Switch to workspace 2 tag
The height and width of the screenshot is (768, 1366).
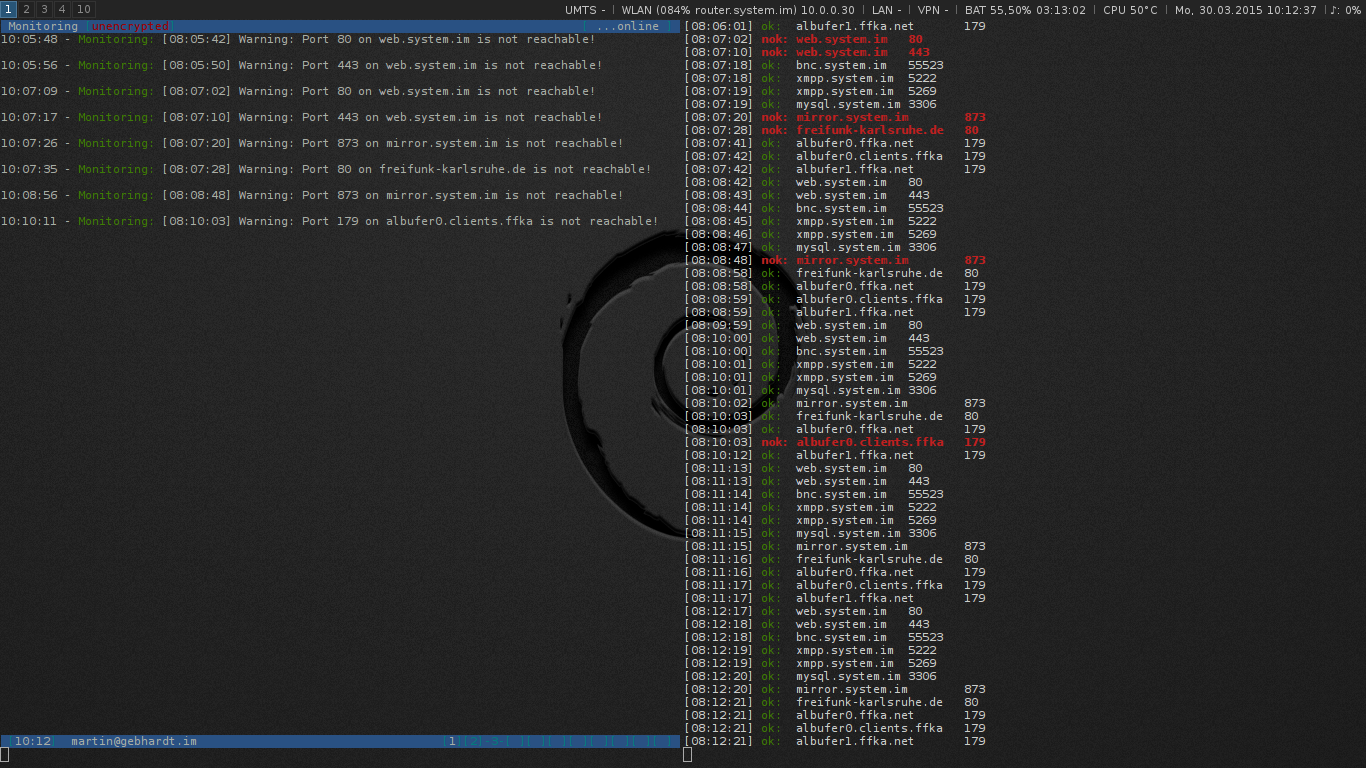tap(26, 9)
